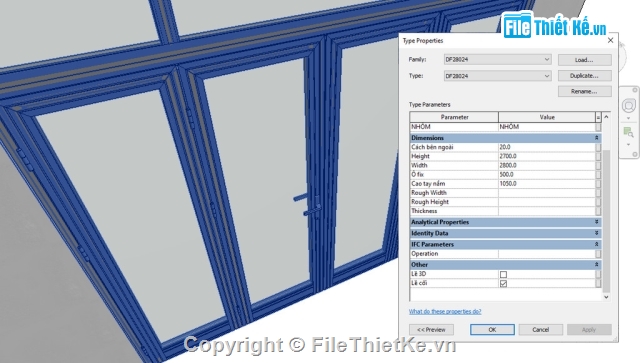
Task: Click the Width parameter label
Action: [419, 165]
